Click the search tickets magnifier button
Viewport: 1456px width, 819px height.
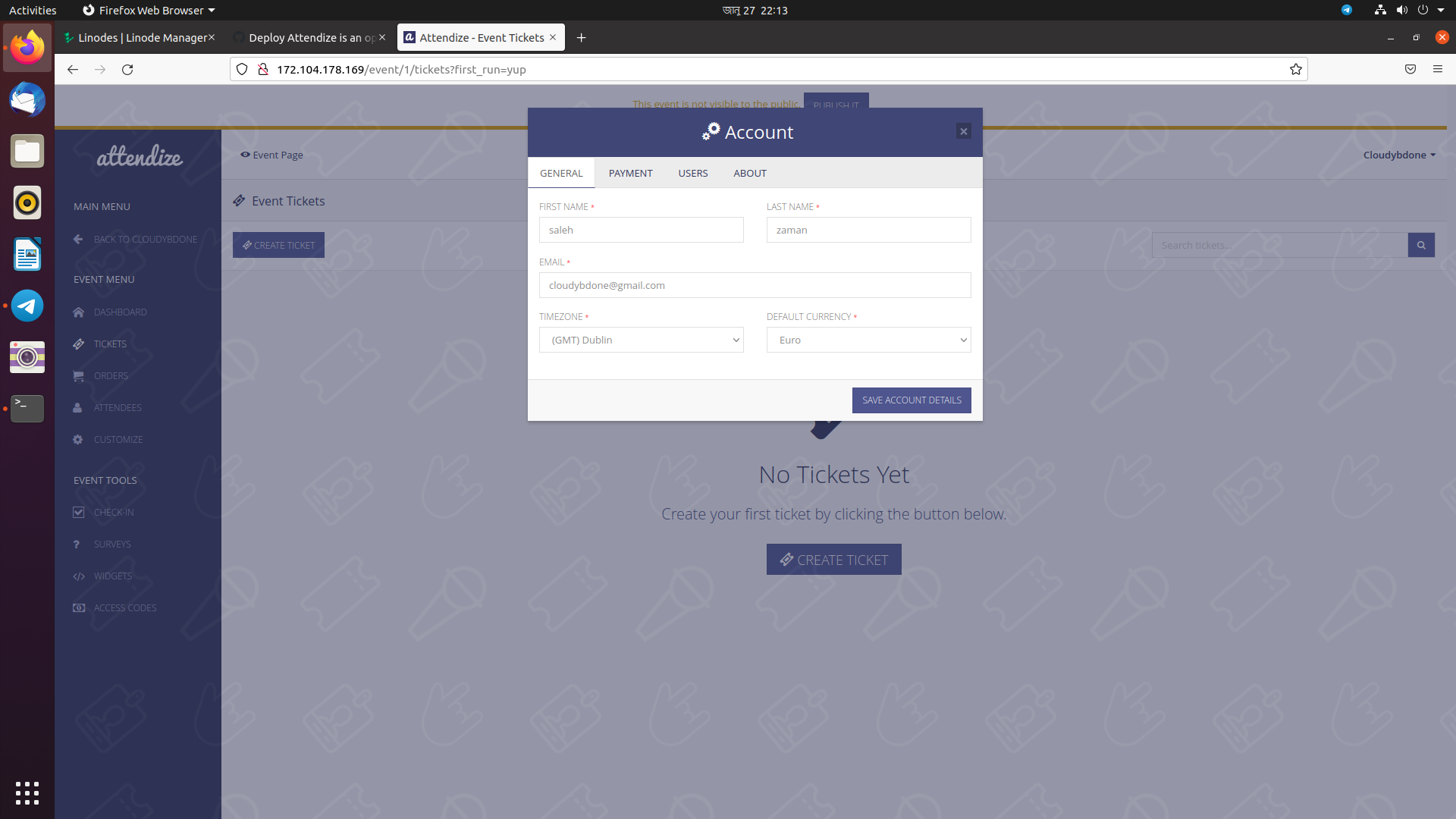1421,245
